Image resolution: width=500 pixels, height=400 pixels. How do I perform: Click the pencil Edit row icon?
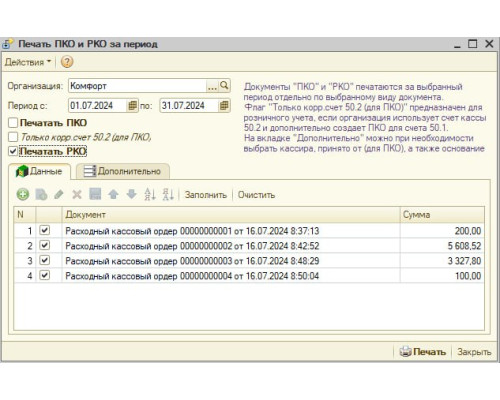pos(59,194)
